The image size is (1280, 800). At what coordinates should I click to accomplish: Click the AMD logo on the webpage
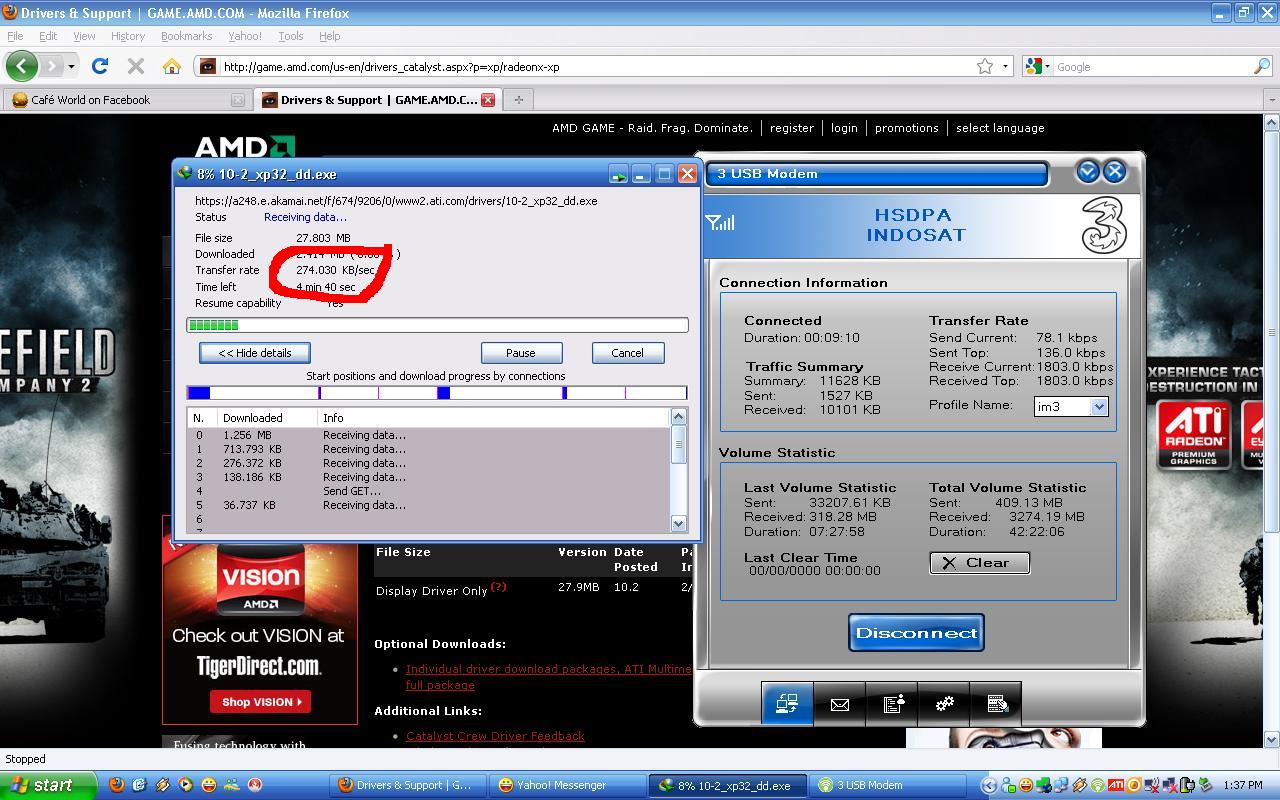point(245,147)
